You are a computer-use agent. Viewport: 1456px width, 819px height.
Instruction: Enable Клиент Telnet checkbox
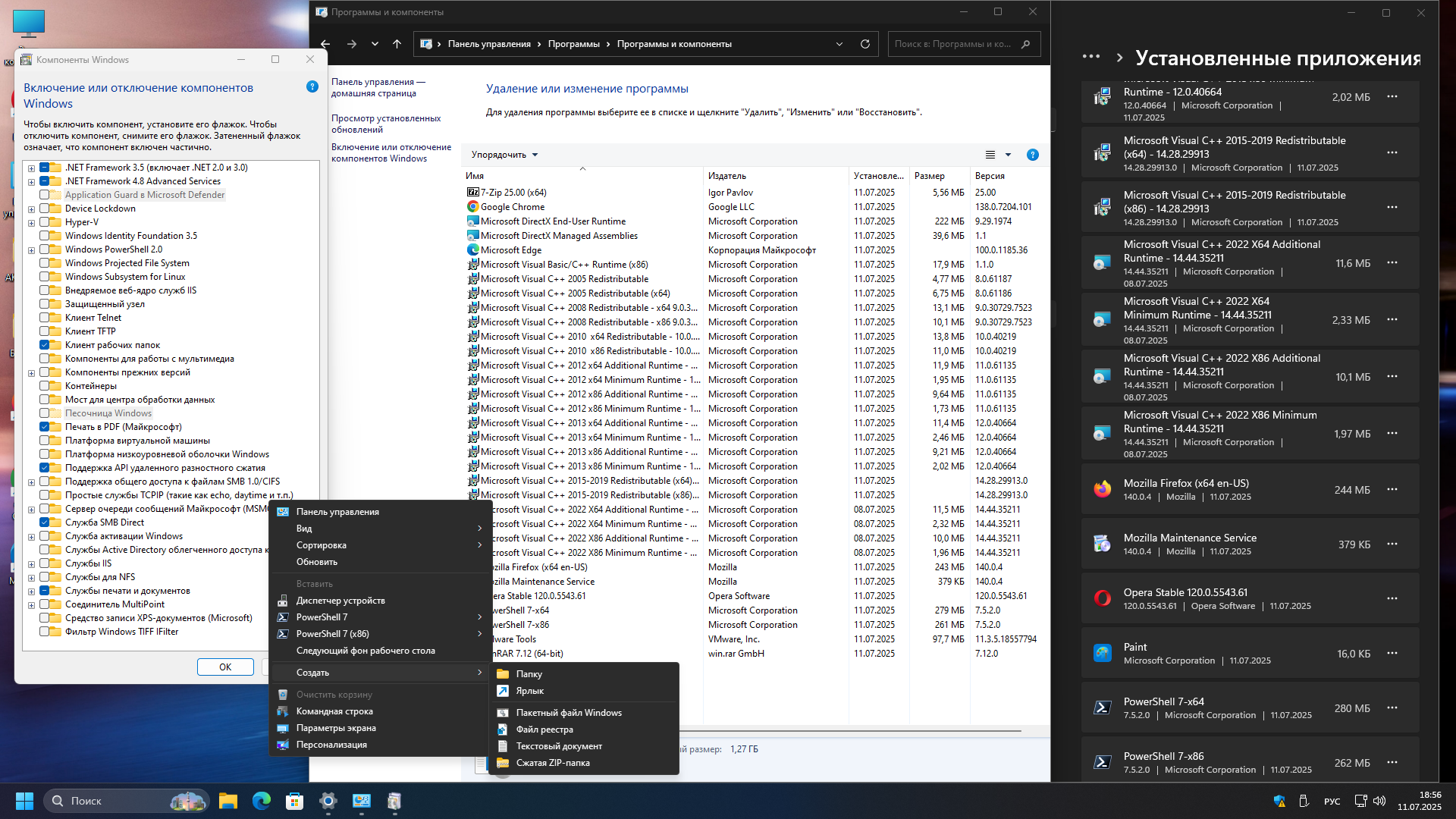[x=44, y=318]
